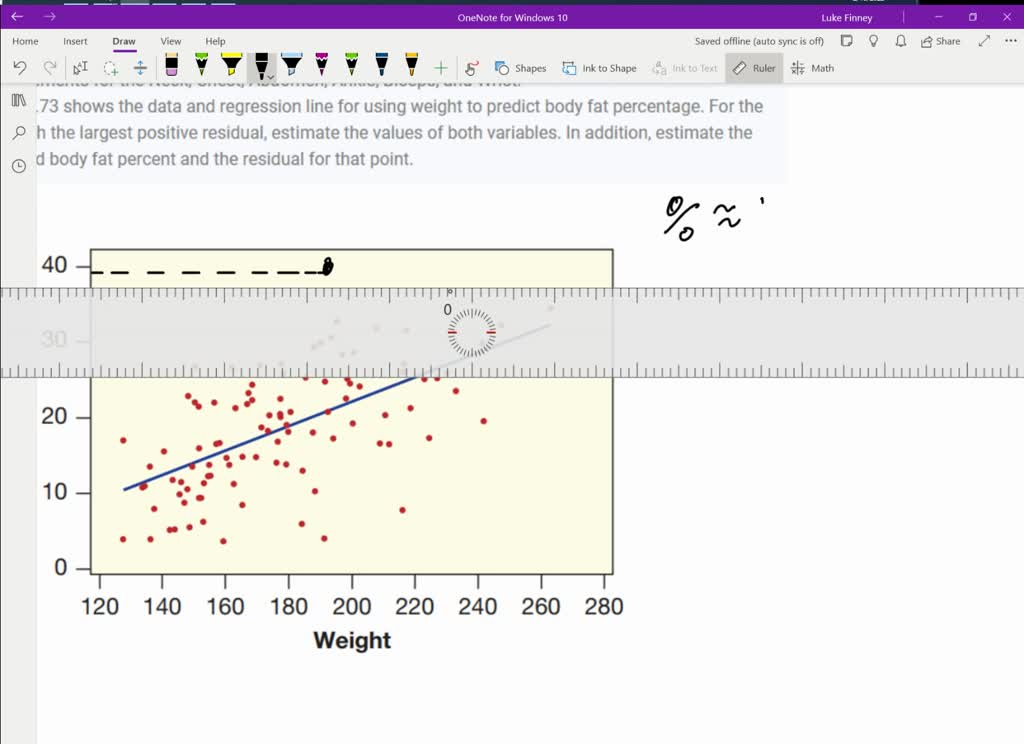This screenshot has height=744, width=1024.
Task: Open Recent Notes via the clock icon
Action: [x=18, y=165]
